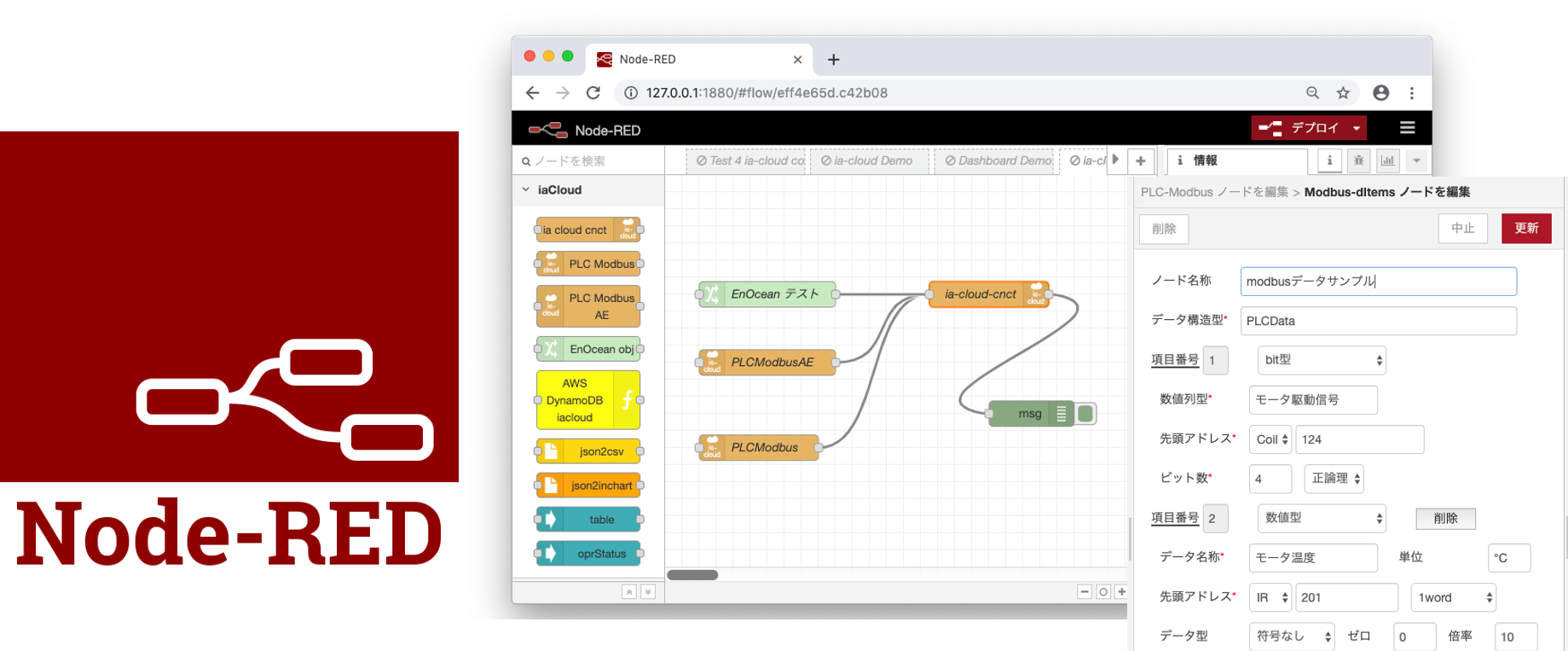1568x651 pixels.
Task: Open Chrome three-dot menu
Action: click(1412, 93)
